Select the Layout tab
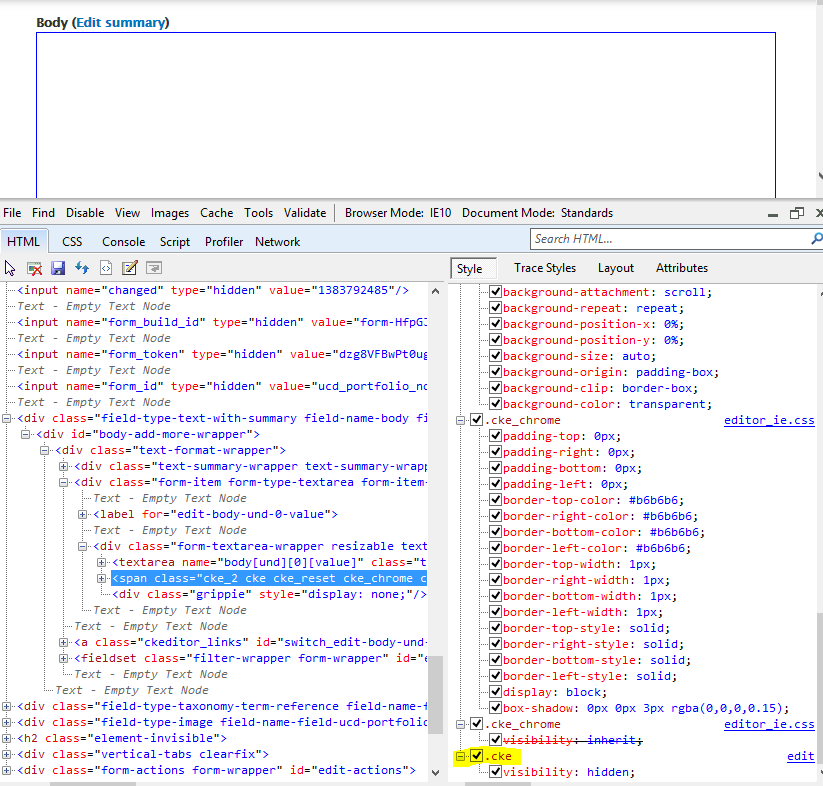Screen dimensions: 823x786 coord(616,268)
